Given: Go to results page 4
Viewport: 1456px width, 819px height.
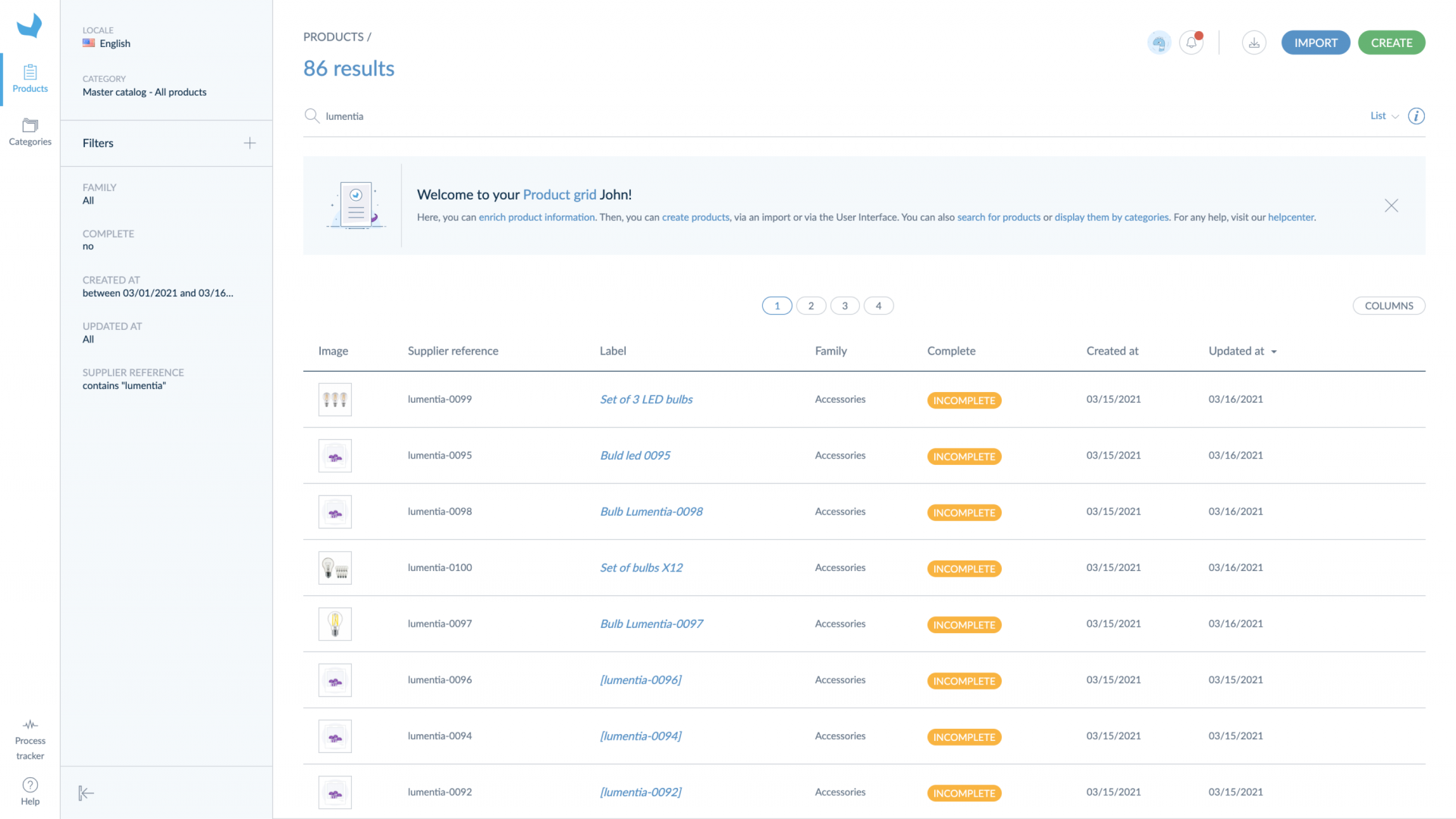Looking at the screenshot, I should tap(878, 306).
